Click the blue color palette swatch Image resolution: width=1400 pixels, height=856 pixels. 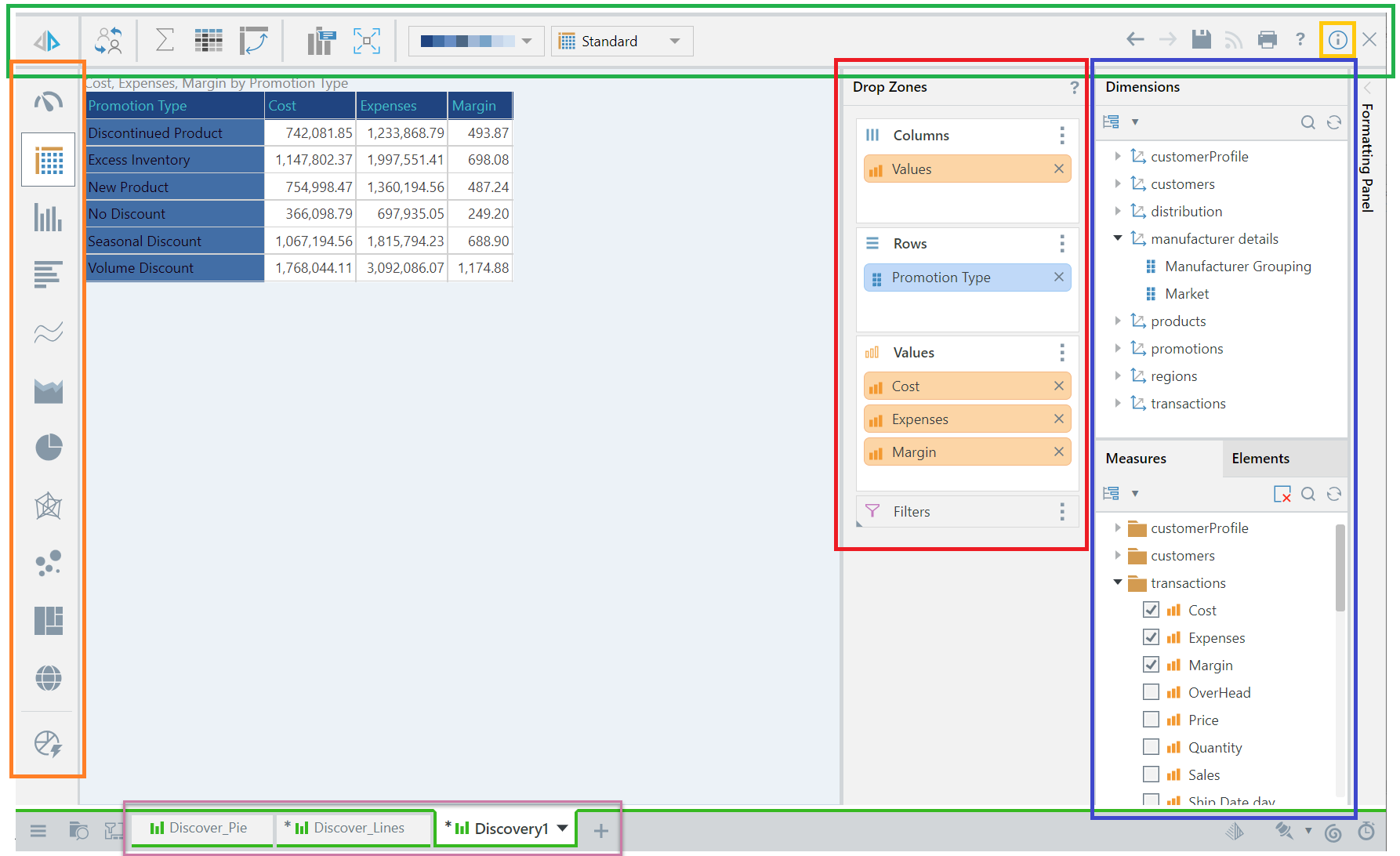point(468,41)
